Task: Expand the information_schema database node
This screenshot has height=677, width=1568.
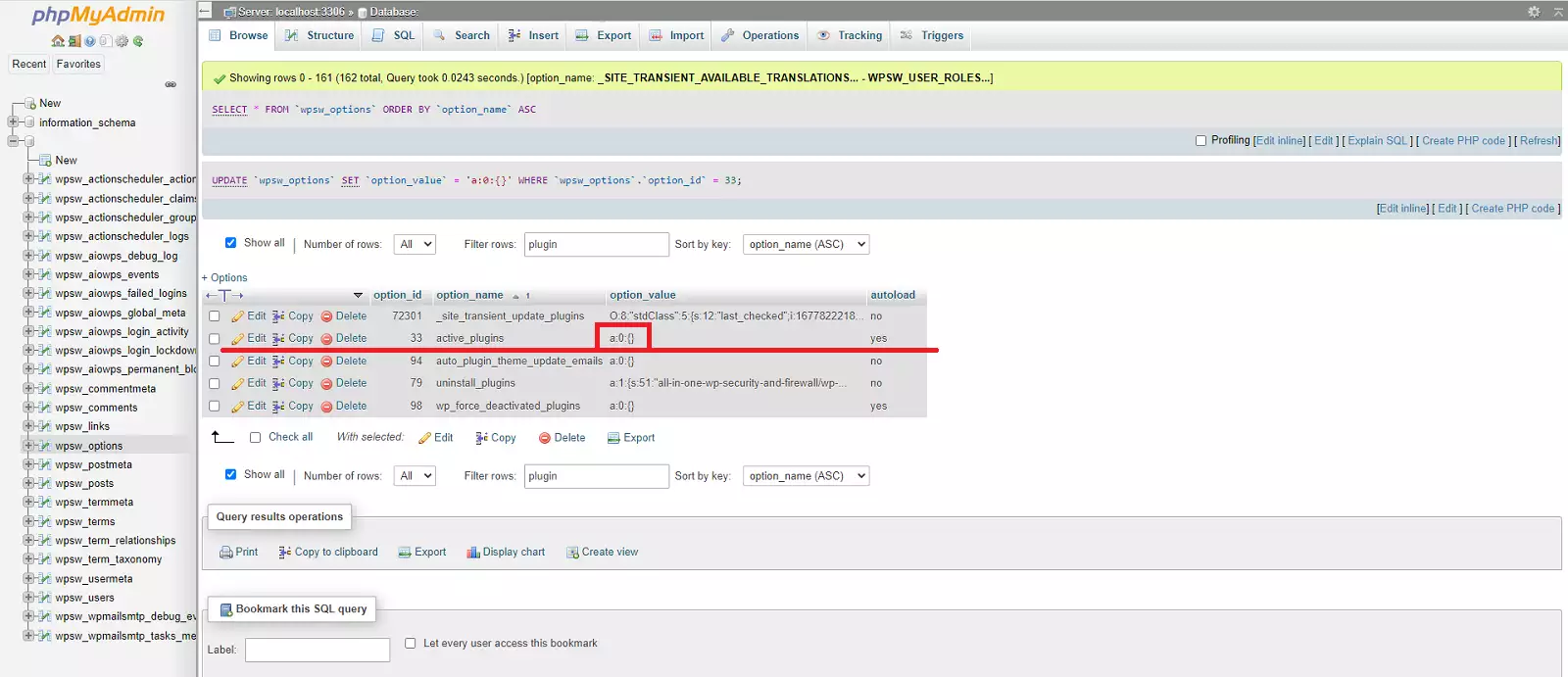Action: pyautogui.click(x=14, y=122)
